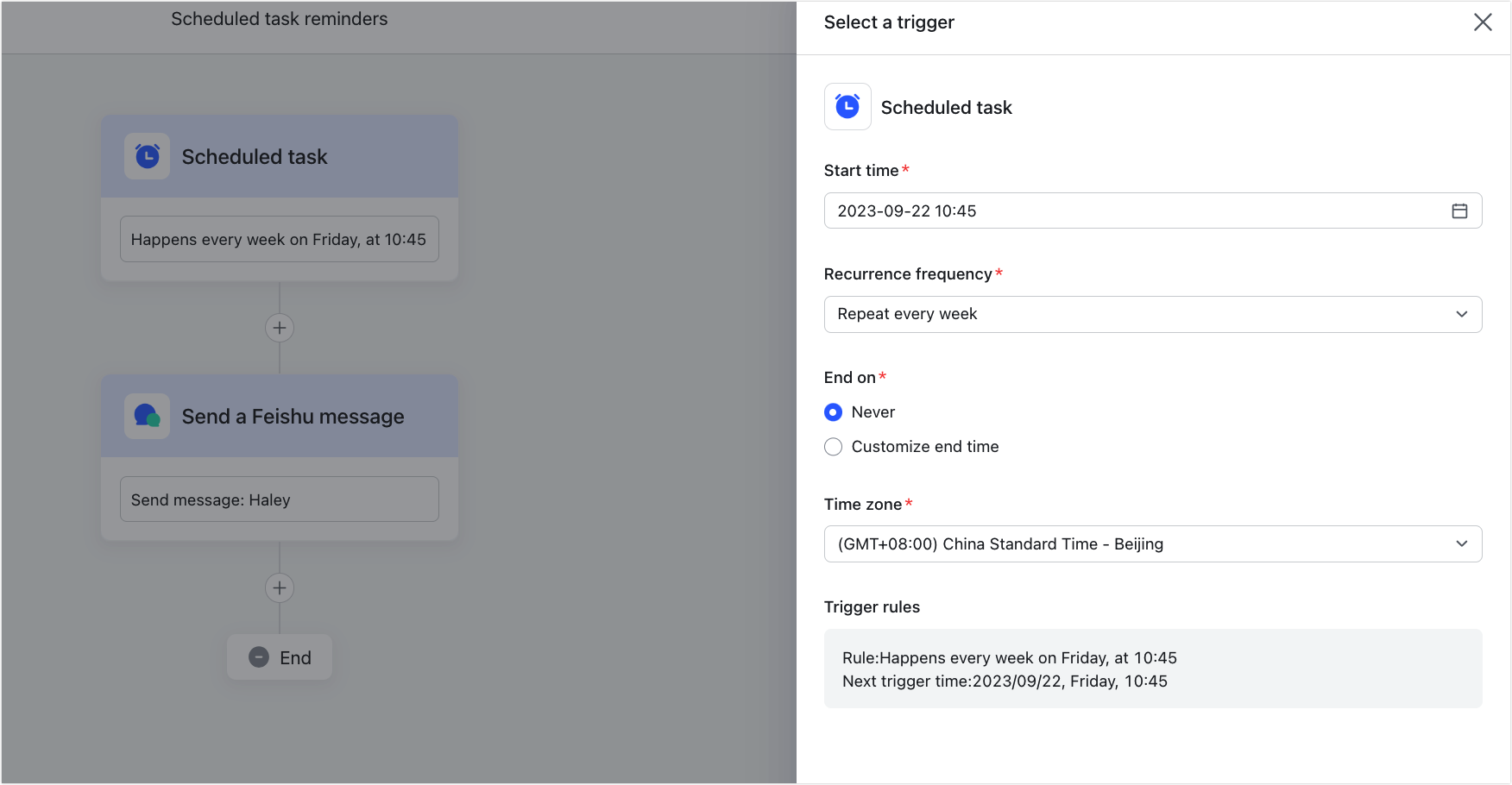
Task: Click the alarm clock icon in trigger panel
Action: click(847, 107)
